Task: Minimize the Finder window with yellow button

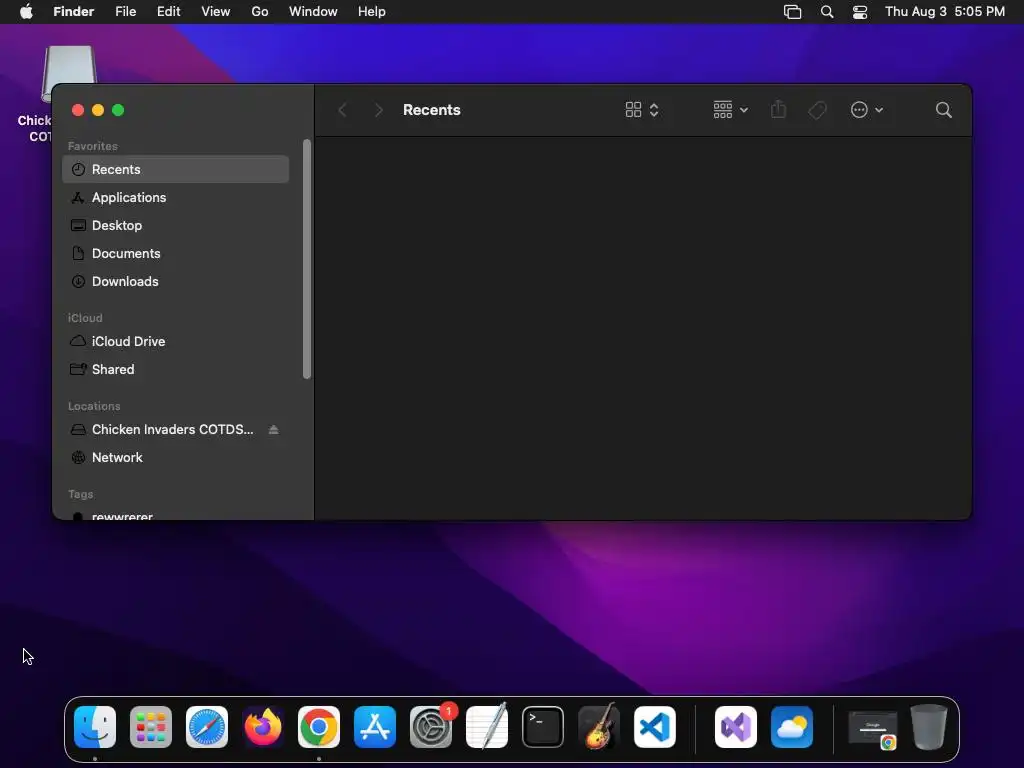Action: 98,110
